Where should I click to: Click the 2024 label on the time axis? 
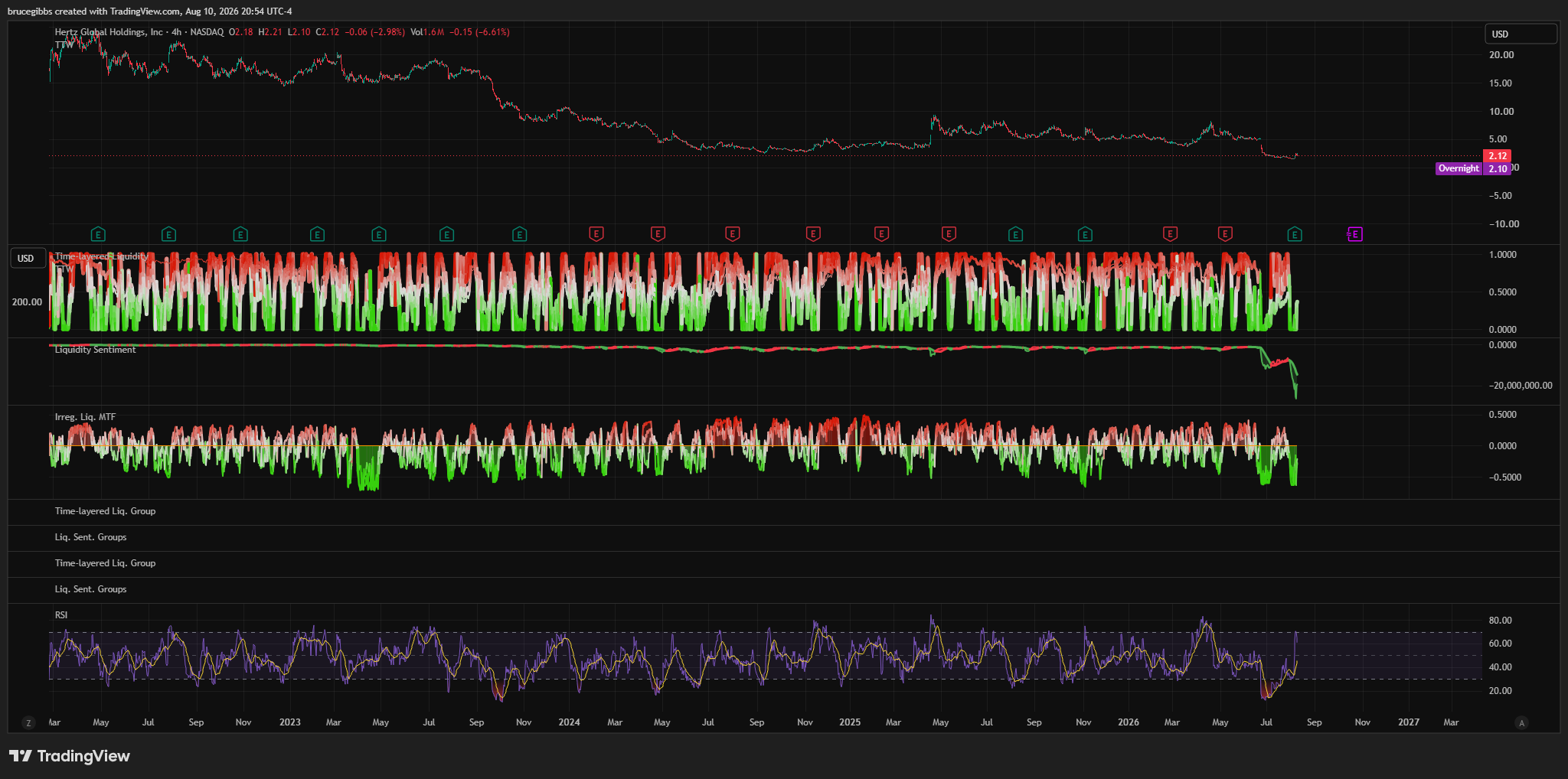pyautogui.click(x=570, y=722)
